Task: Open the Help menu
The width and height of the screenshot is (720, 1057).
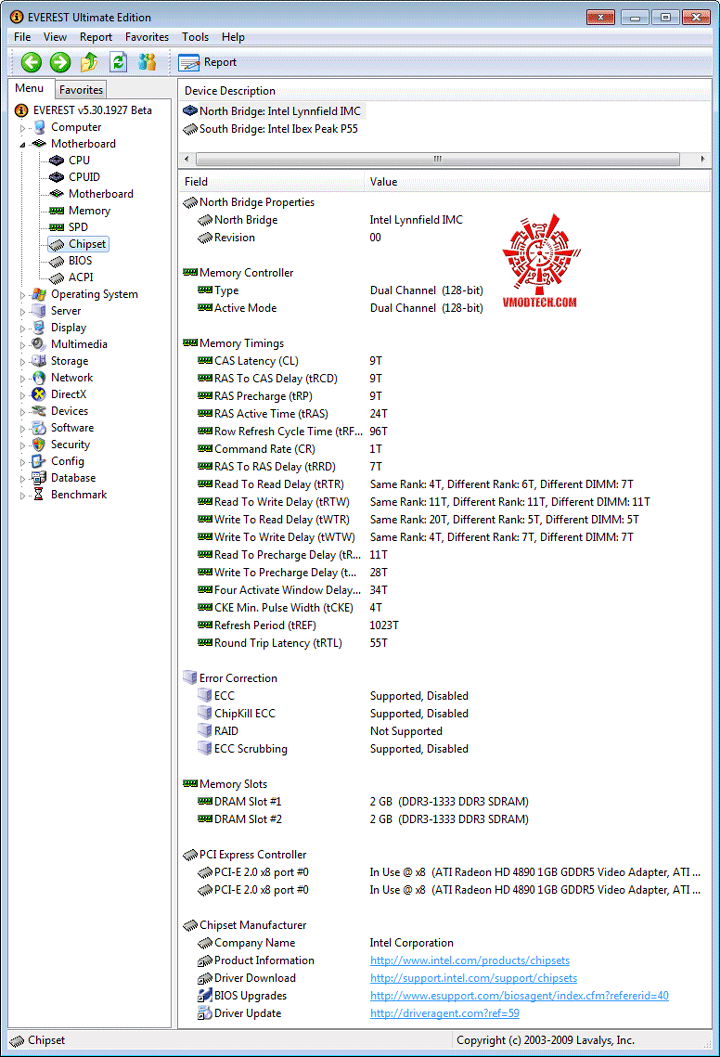Action: pyautogui.click(x=233, y=37)
